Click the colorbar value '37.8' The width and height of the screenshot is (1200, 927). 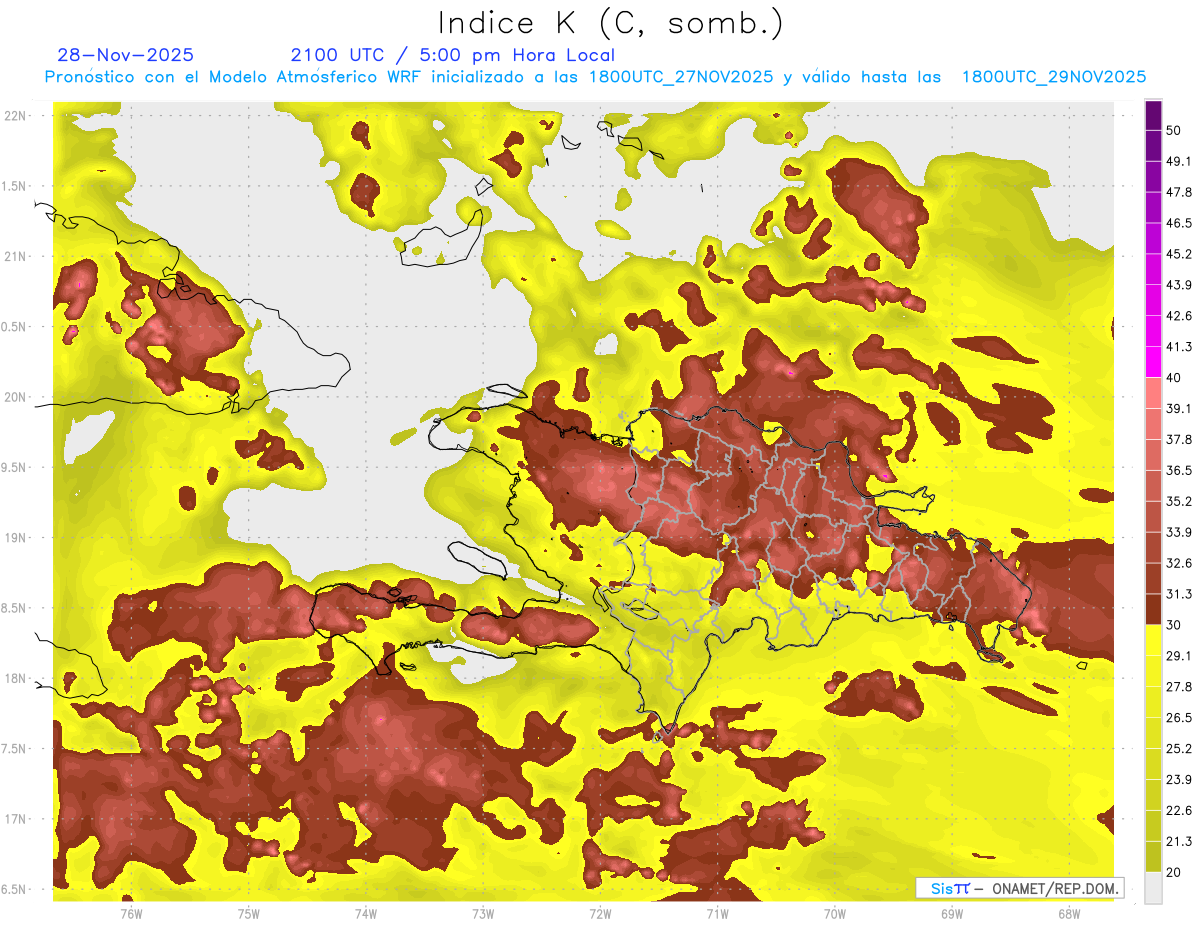click(x=1178, y=439)
